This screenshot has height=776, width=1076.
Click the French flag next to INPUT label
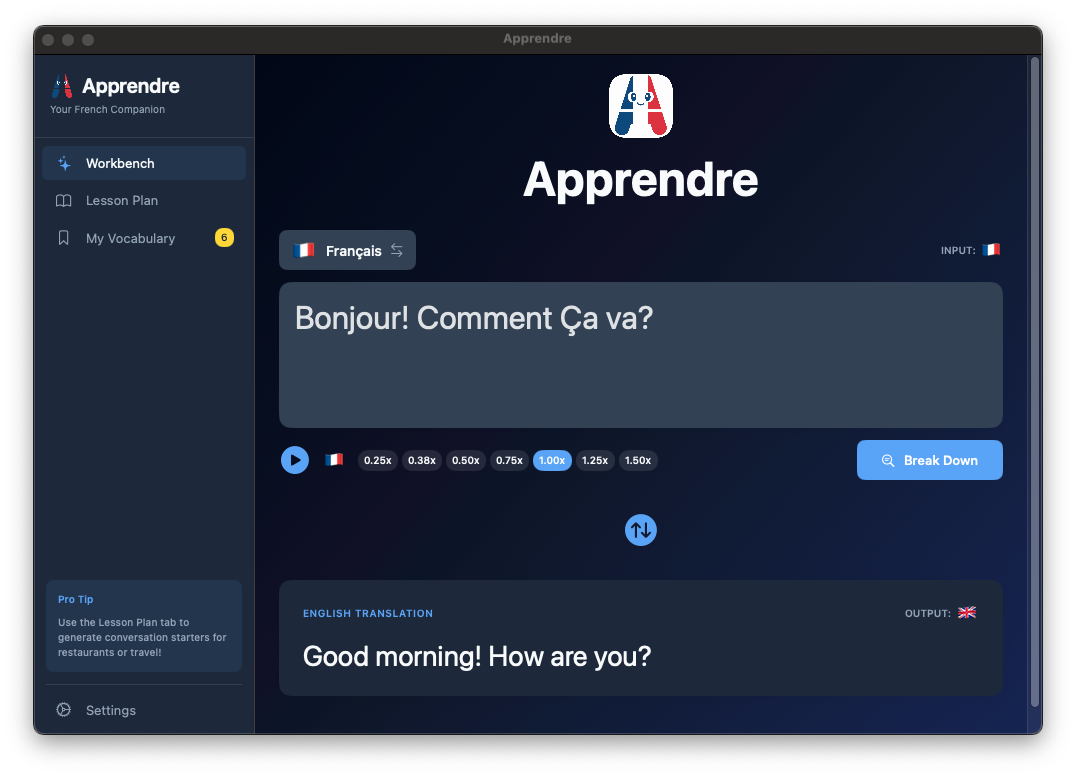tap(991, 249)
